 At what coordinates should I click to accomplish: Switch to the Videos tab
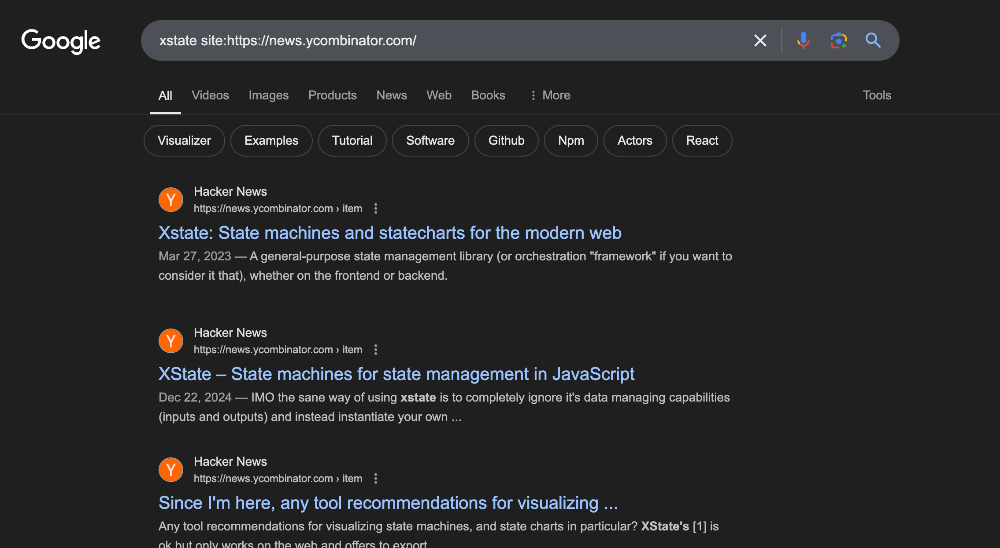click(x=210, y=95)
